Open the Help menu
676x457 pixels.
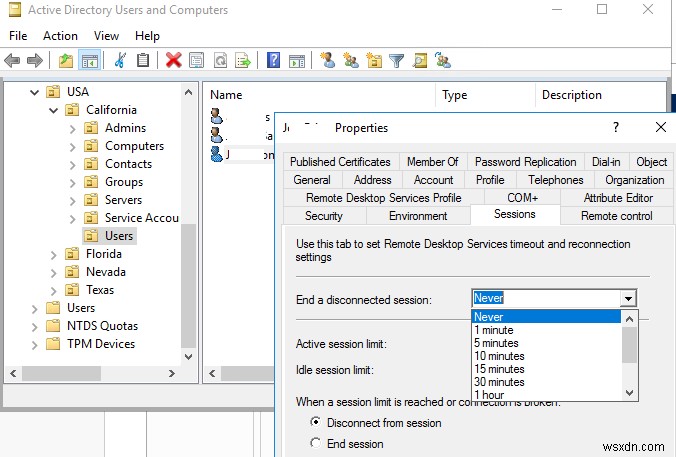(147, 36)
